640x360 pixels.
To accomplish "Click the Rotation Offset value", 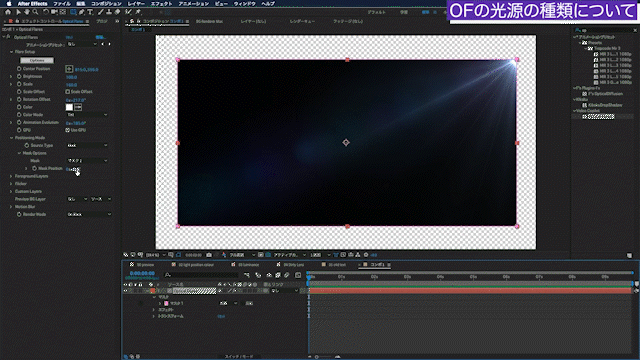I will 76,100.
